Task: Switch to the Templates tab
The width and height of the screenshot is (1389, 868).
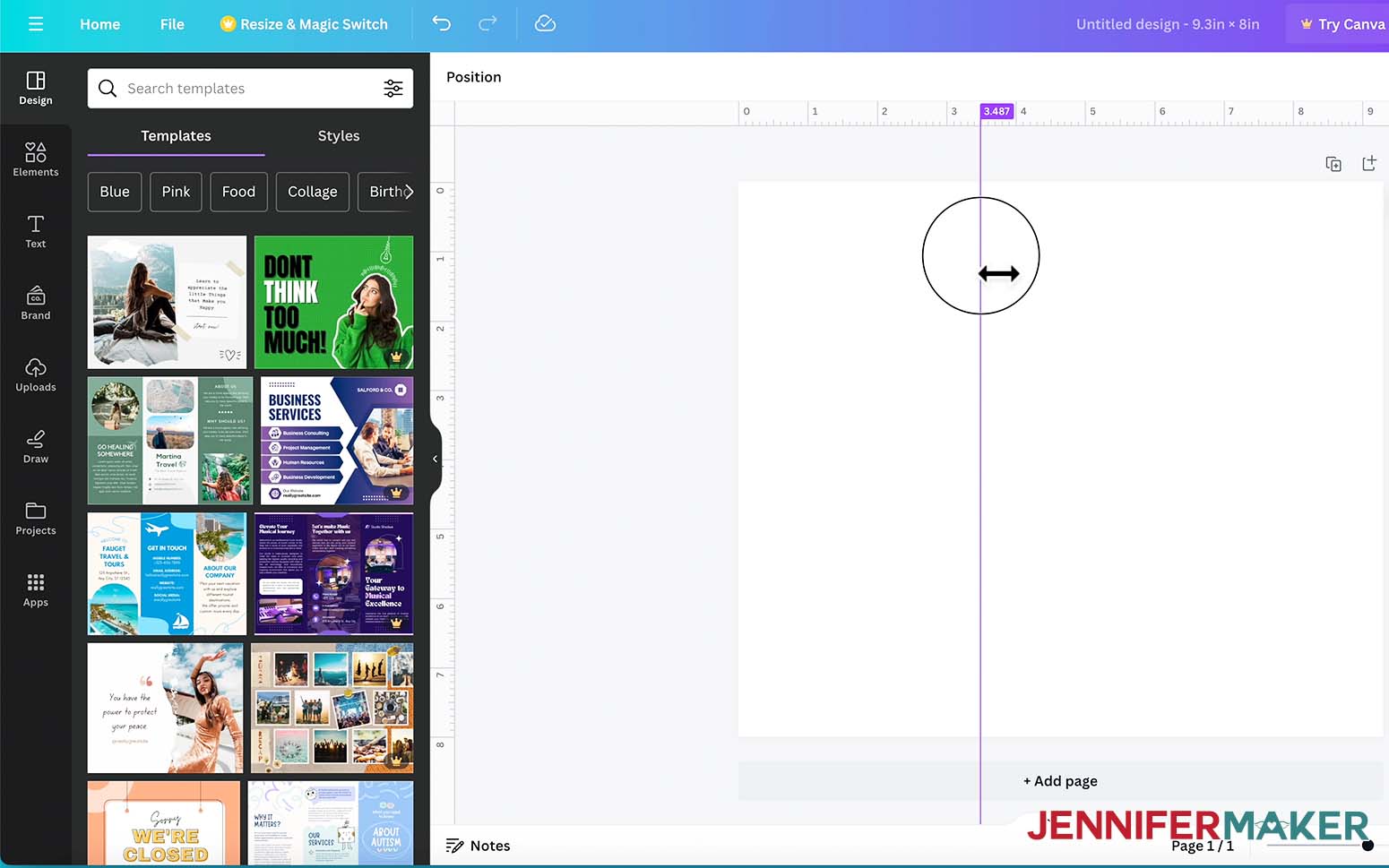Action: tap(176, 136)
